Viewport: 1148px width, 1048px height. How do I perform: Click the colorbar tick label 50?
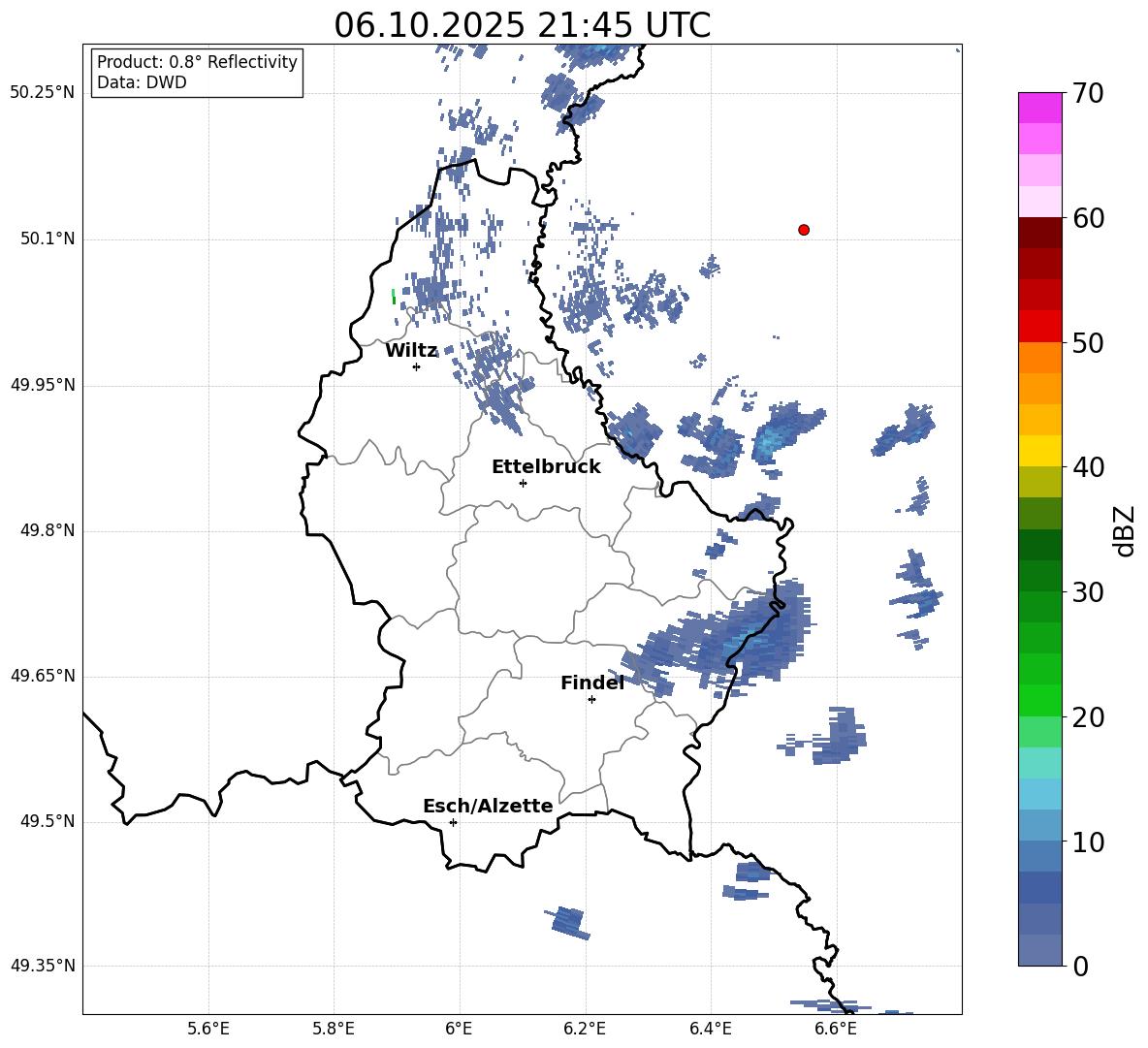pos(1088,343)
